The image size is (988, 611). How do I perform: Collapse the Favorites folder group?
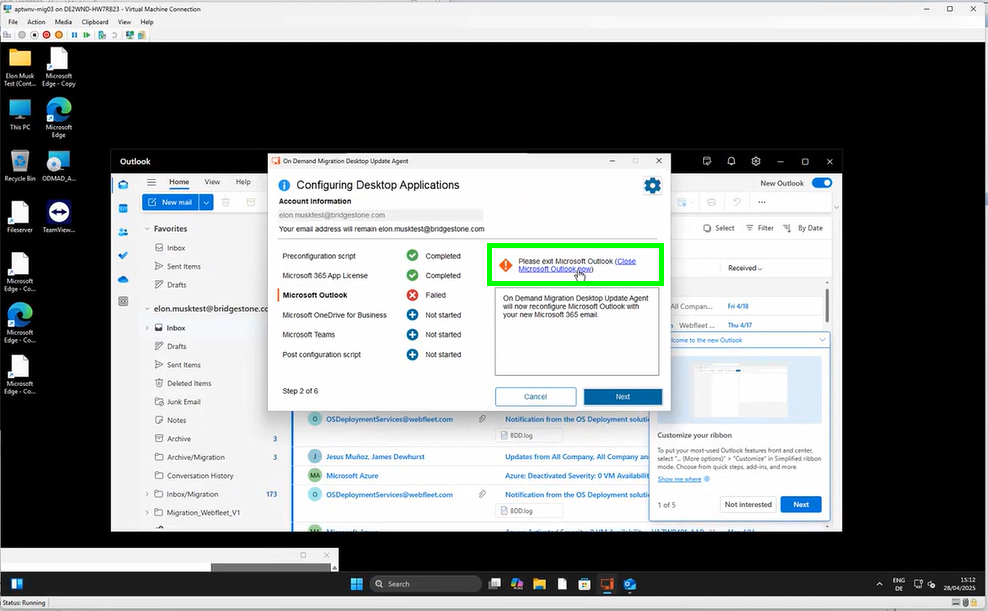click(147, 229)
